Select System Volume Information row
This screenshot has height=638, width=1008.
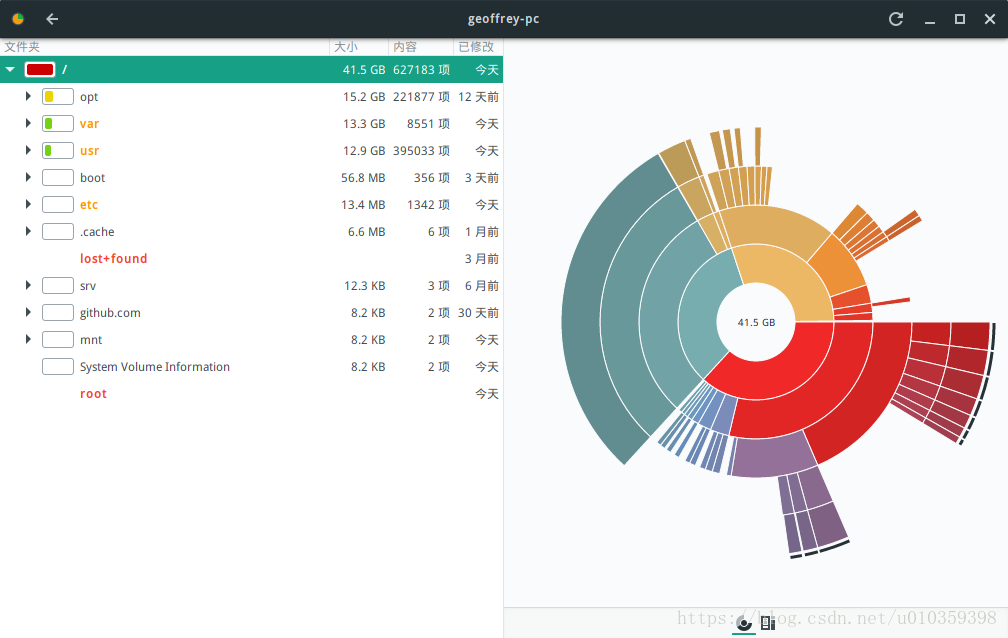[251, 367]
